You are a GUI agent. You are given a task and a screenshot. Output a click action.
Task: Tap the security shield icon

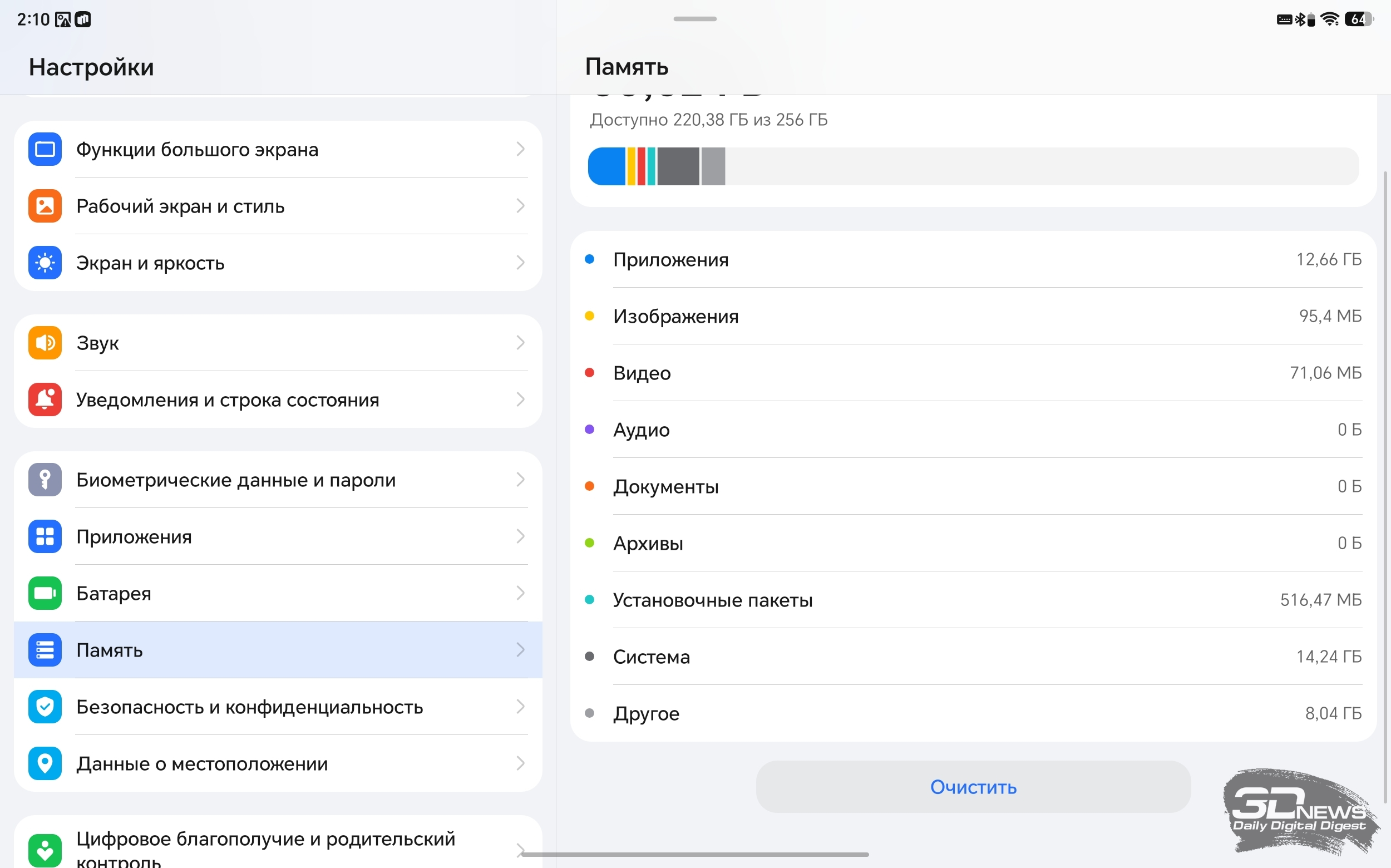tap(45, 707)
